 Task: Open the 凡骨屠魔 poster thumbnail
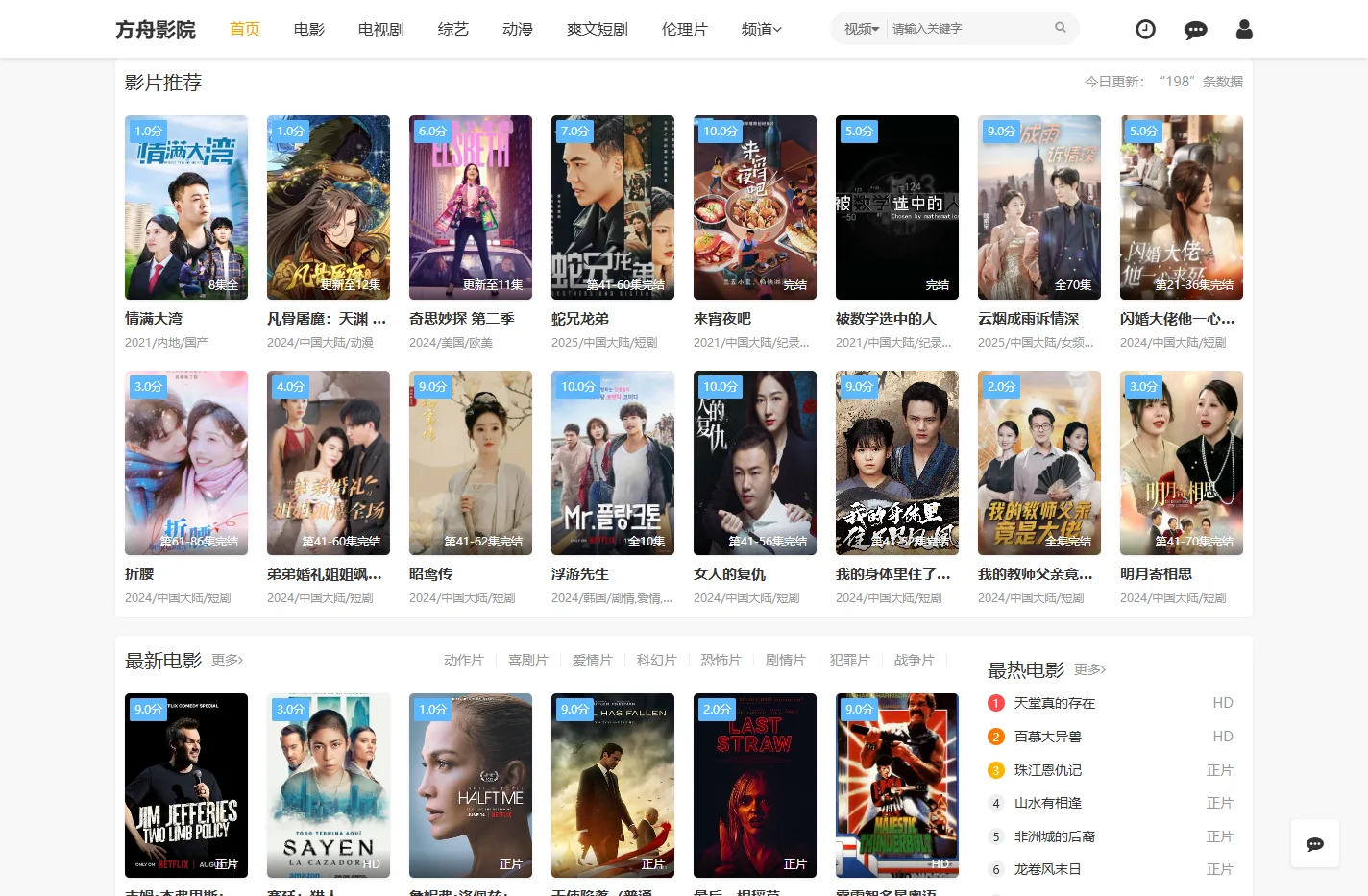pos(329,207)
